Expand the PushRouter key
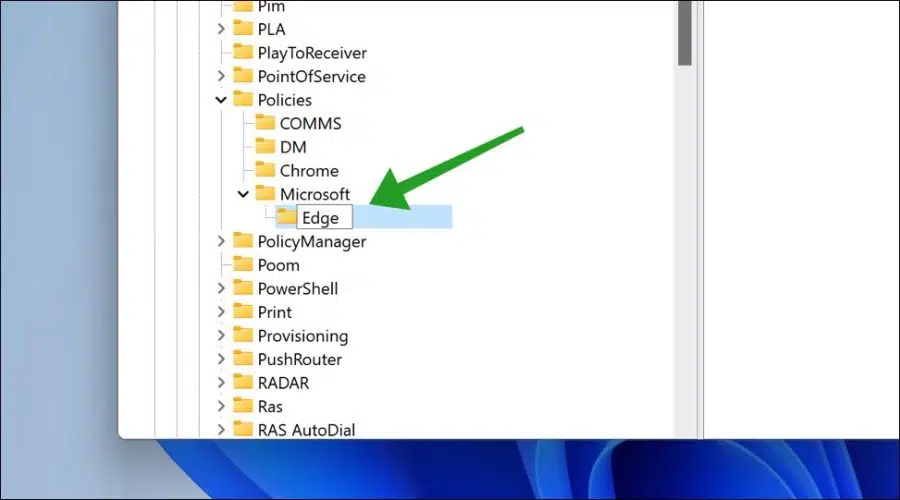The image size is (900, 500). click(x=221, y=359)
